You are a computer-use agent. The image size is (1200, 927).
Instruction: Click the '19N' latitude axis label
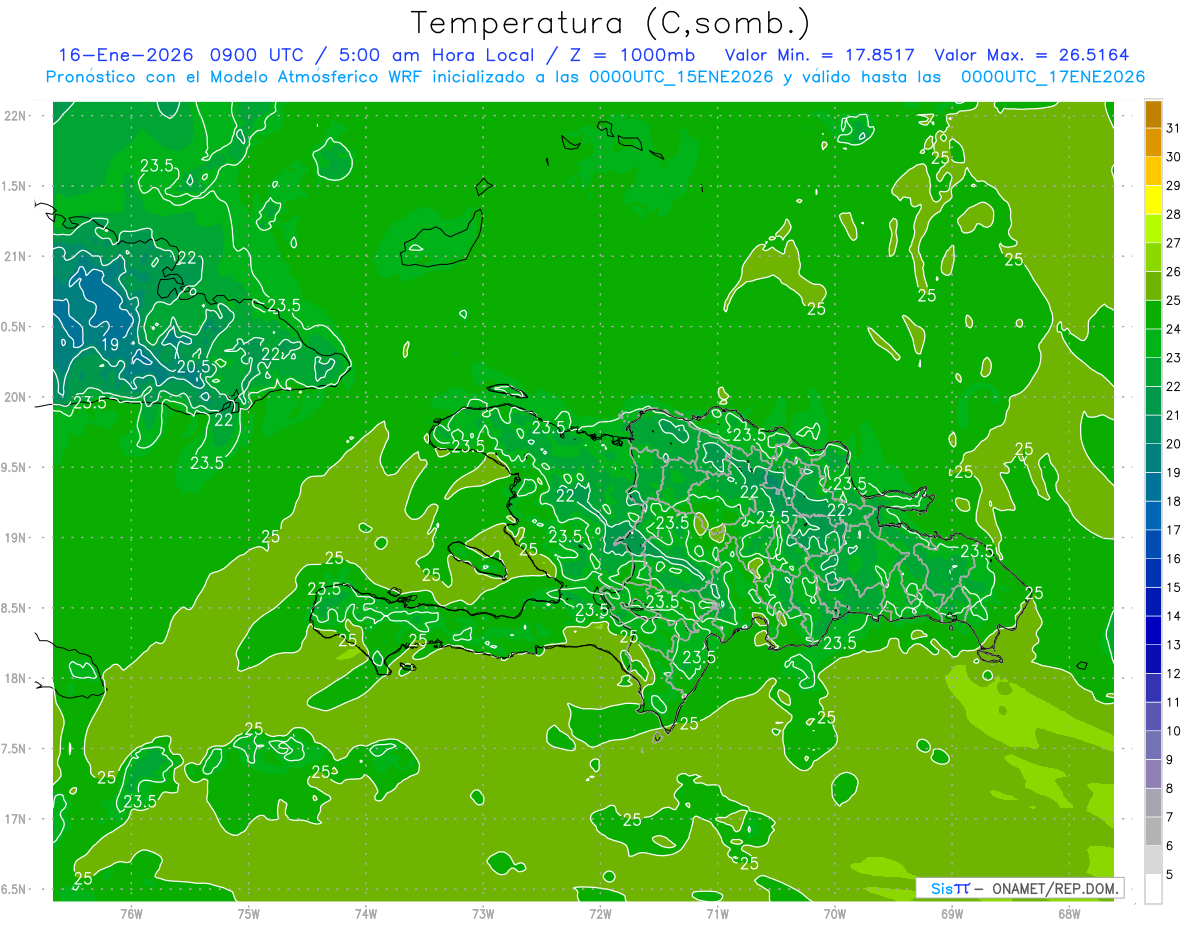click(x=15, y=538)
